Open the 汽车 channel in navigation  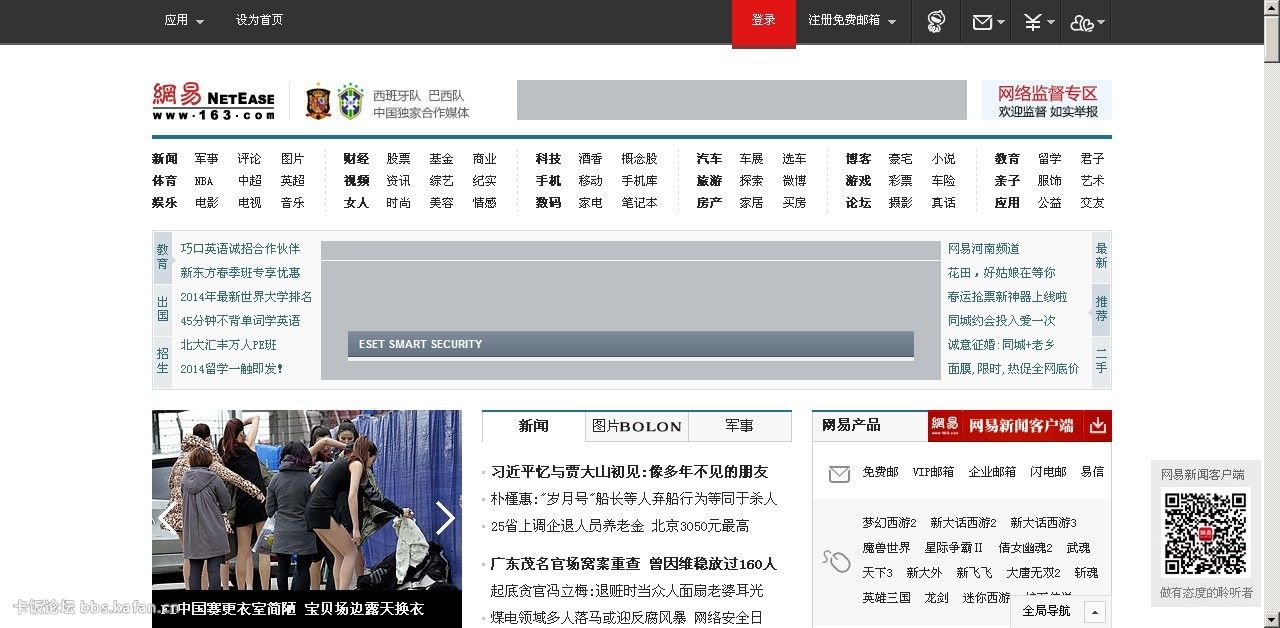[709, 159]
